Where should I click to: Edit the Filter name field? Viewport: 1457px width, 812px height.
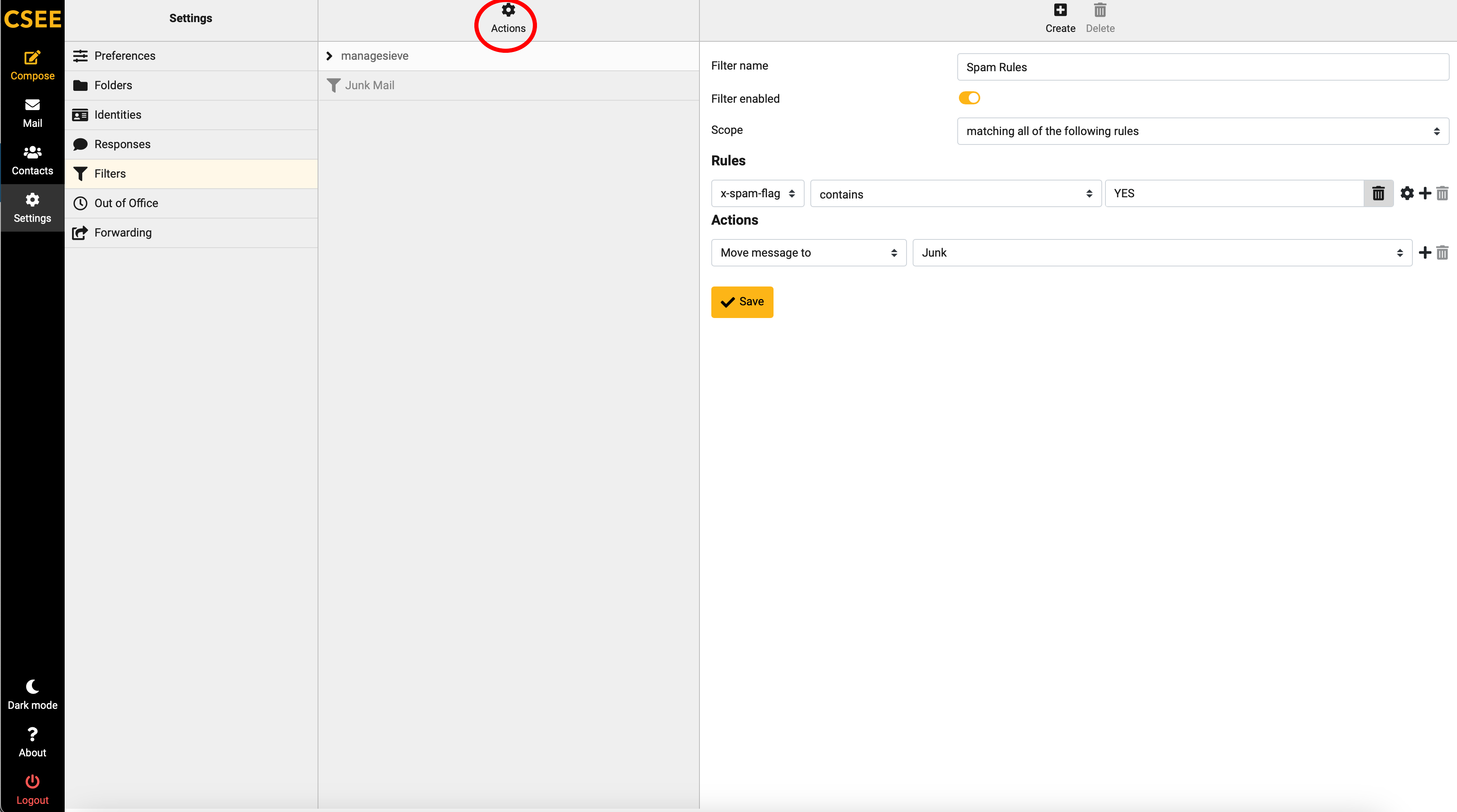[1202, 67]
